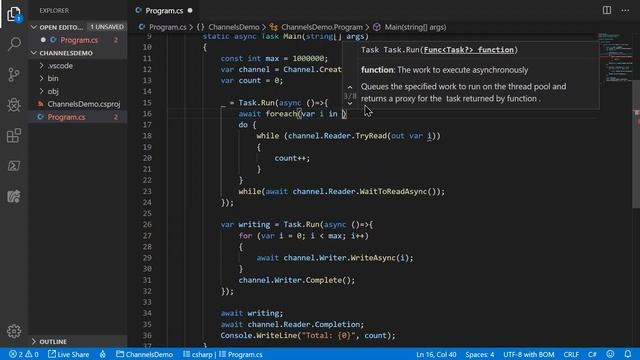Viewport: 640px width, 360px height.
Task: Click 'count++;' in the code
Action: click(x=292, y=158)
